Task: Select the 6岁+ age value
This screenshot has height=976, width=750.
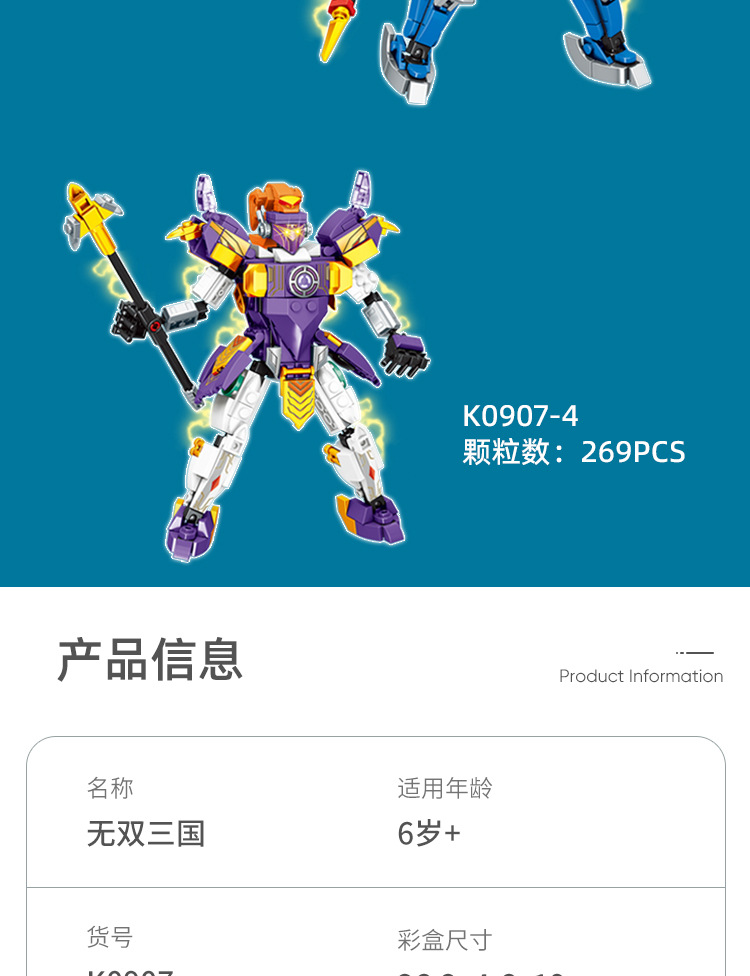Action: point(429,833)
